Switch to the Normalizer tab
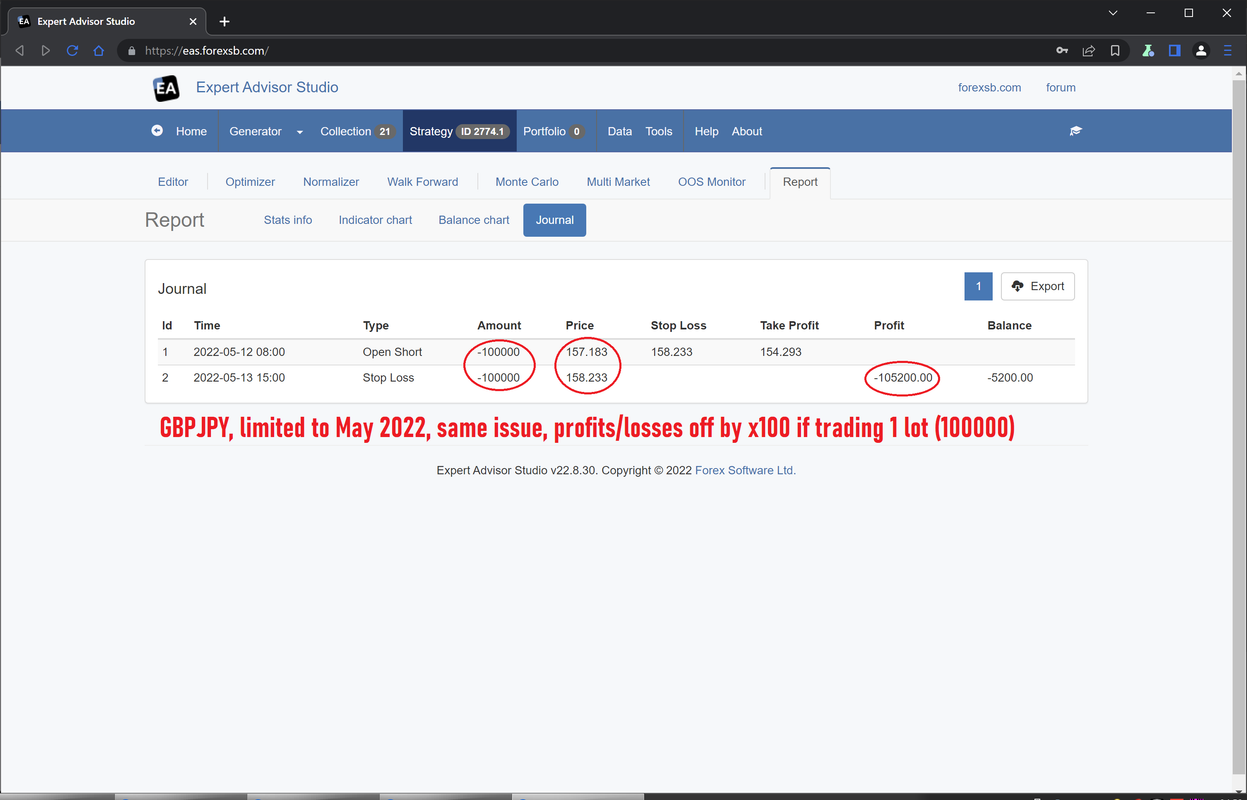 coord(331,182)
